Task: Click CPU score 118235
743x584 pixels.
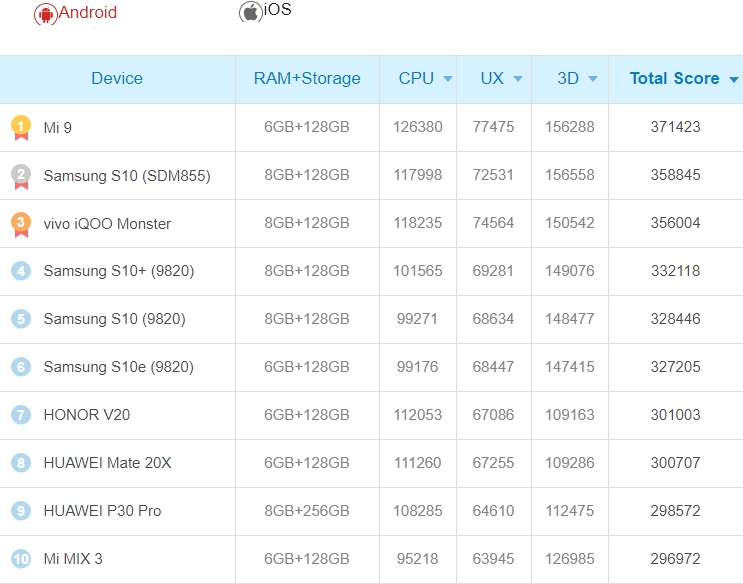Action: click(417, 222)
